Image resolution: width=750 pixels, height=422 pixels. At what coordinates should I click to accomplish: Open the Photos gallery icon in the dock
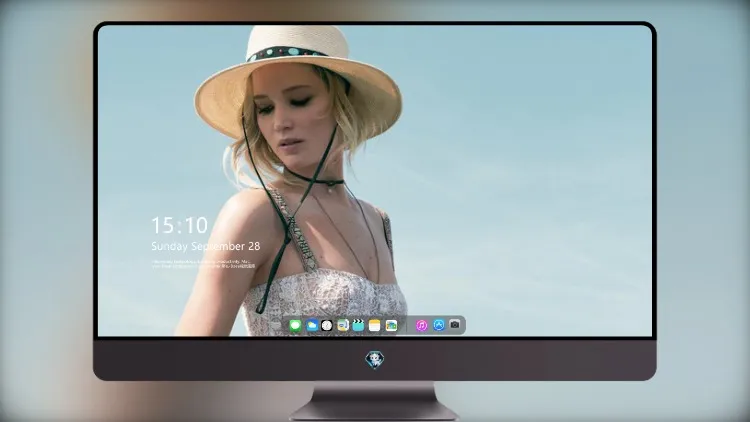coord(391,326)
